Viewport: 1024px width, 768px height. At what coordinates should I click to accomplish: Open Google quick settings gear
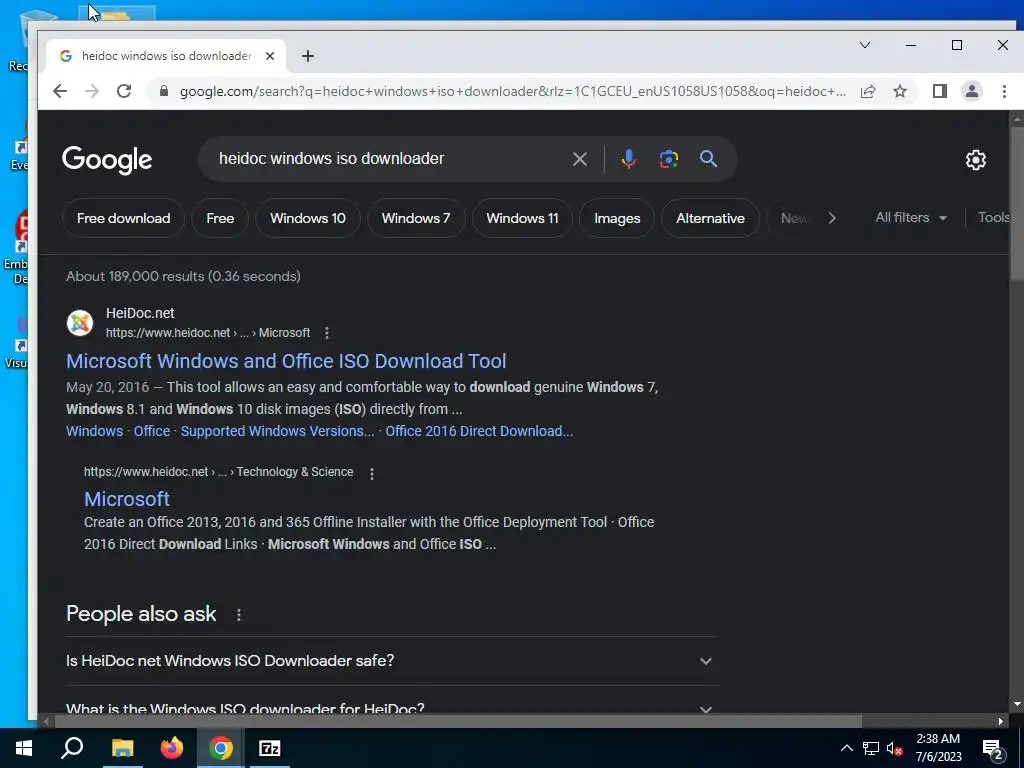tap(976, 160)
